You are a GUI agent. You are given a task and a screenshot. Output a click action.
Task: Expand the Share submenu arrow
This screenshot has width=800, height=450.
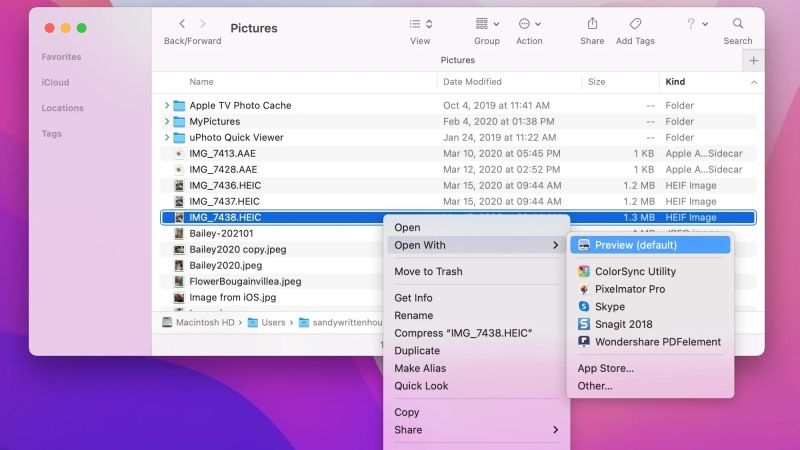click(x=555, y=430)
